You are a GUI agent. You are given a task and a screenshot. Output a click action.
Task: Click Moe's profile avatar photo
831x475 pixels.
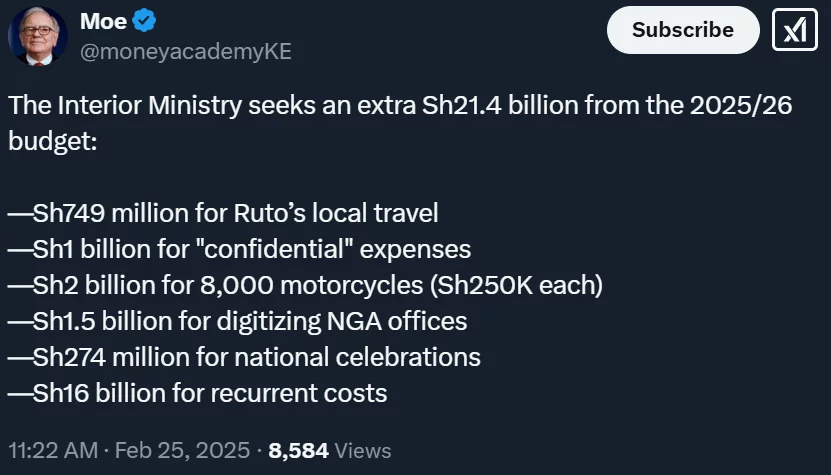pyautogui.click(x=37, y=35)
